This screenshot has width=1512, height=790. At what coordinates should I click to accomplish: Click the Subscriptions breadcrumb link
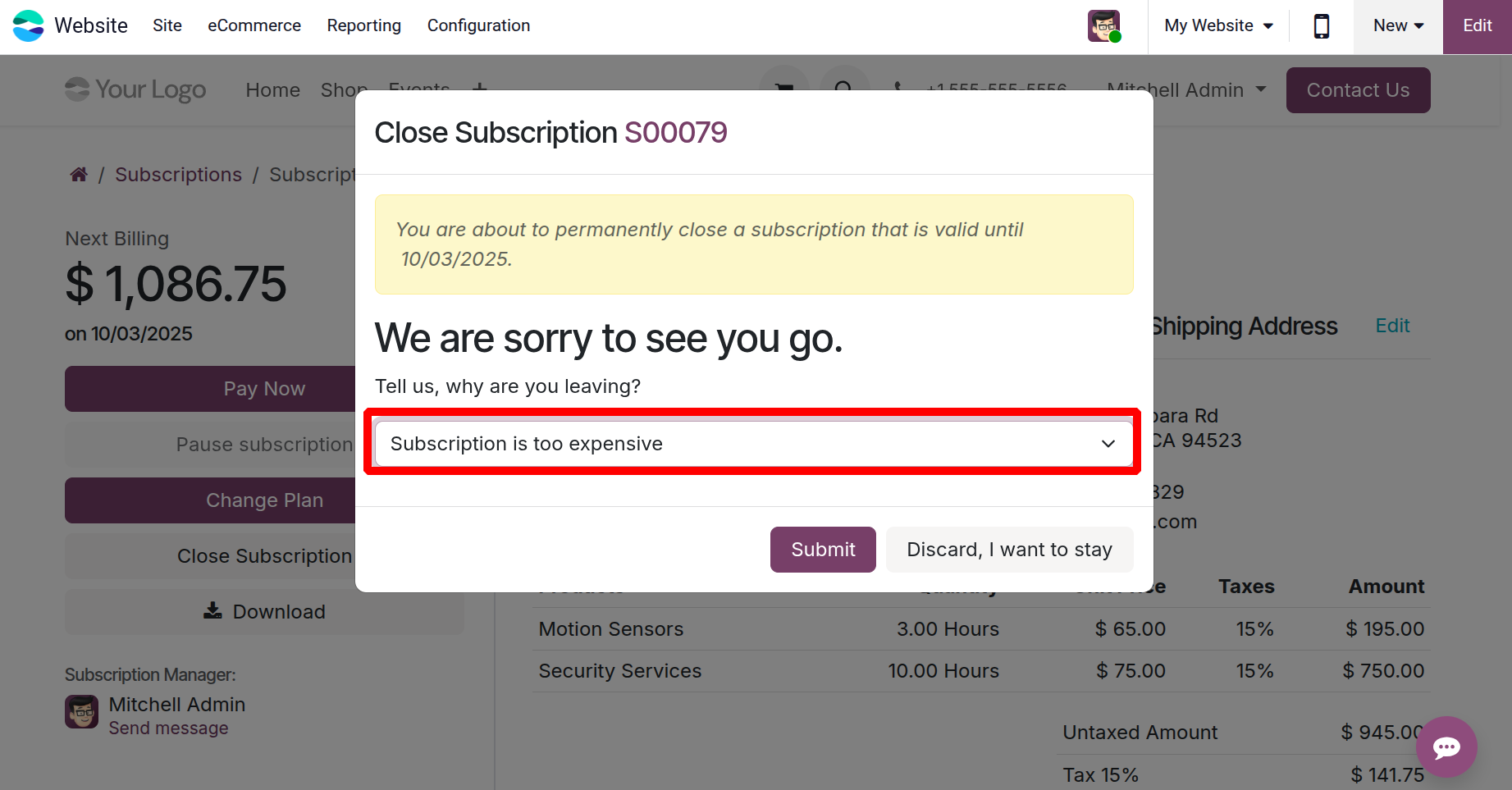tap(179, 175)
